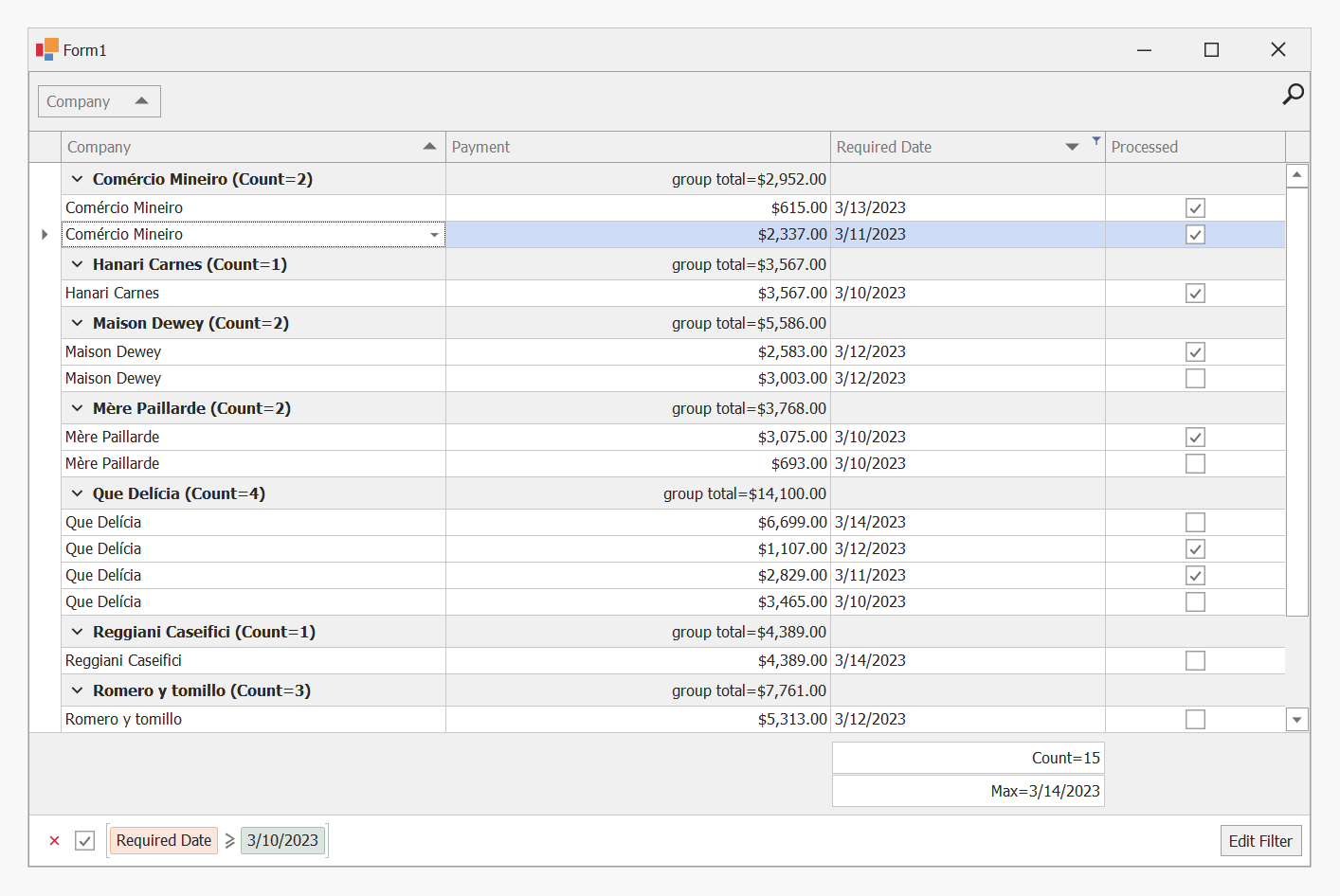
Task: Click the Count=15 footer summary
Action: pos(968,758)
